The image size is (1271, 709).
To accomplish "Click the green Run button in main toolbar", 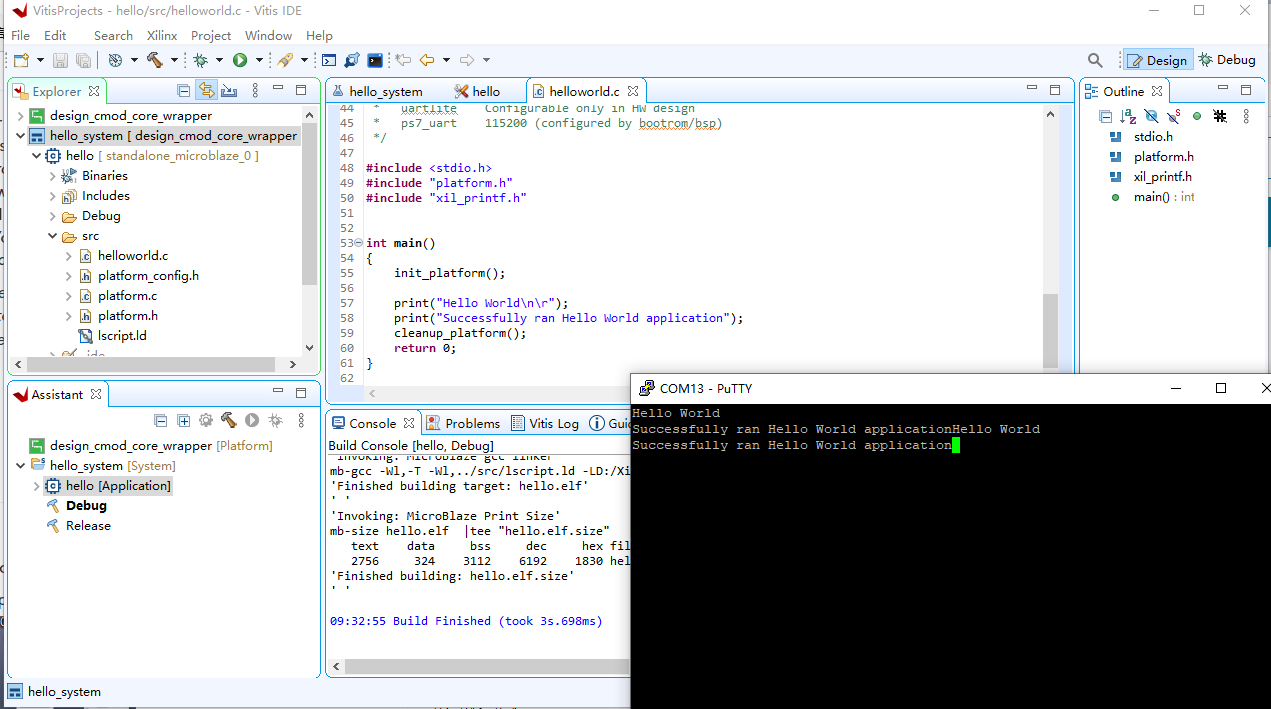I will click(x=240, y=60).
